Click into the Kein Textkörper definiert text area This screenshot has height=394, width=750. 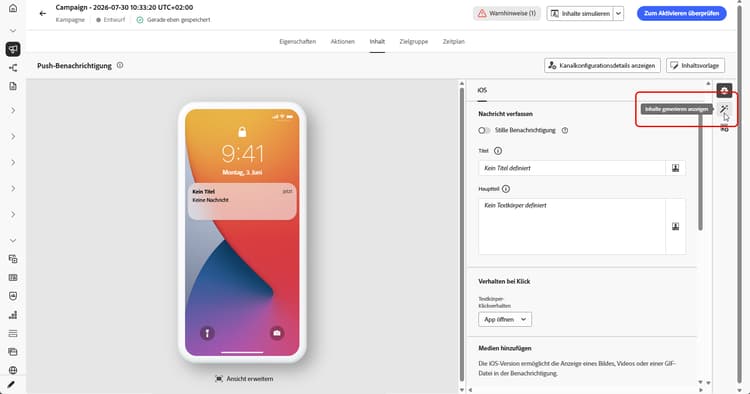572,226
